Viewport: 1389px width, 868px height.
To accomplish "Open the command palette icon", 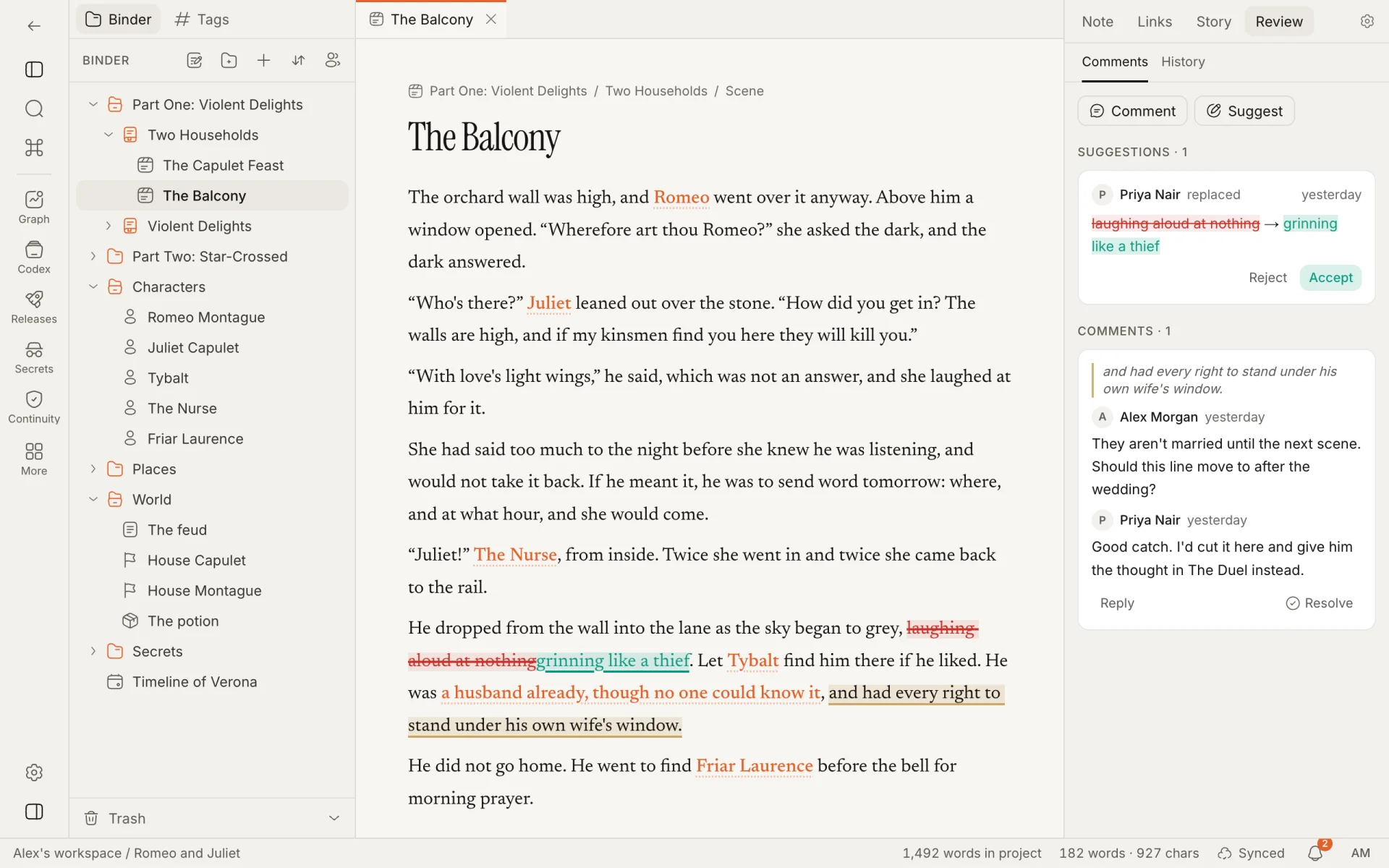I will [34, 148].
